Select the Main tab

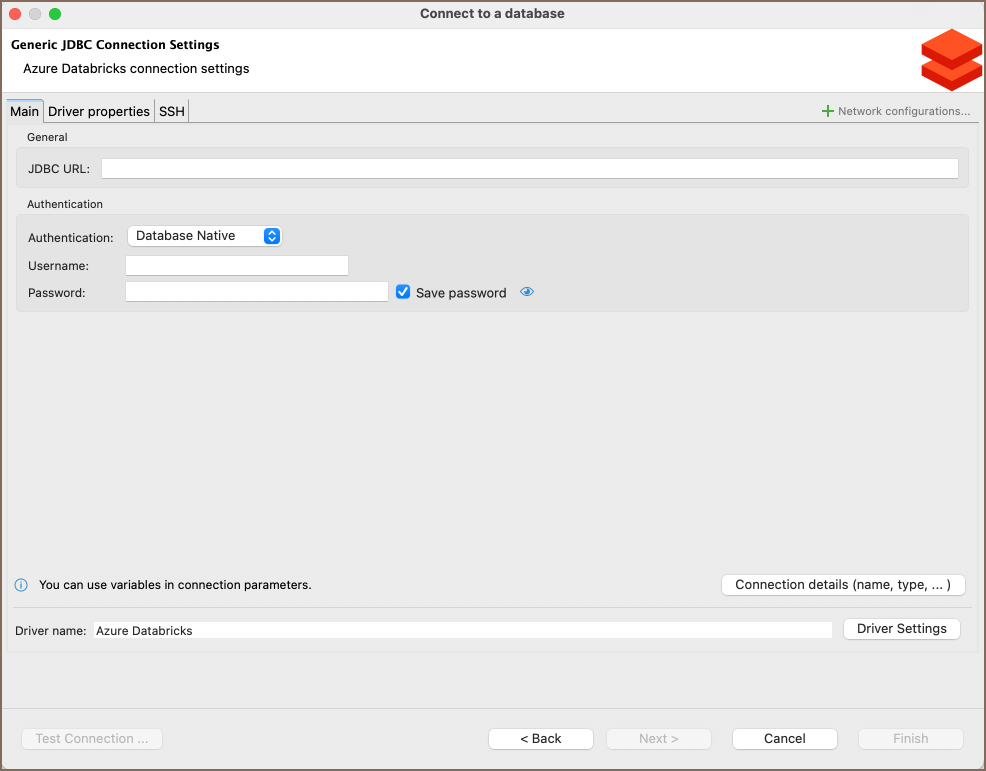pyautogui.click(x=24, y=112)
